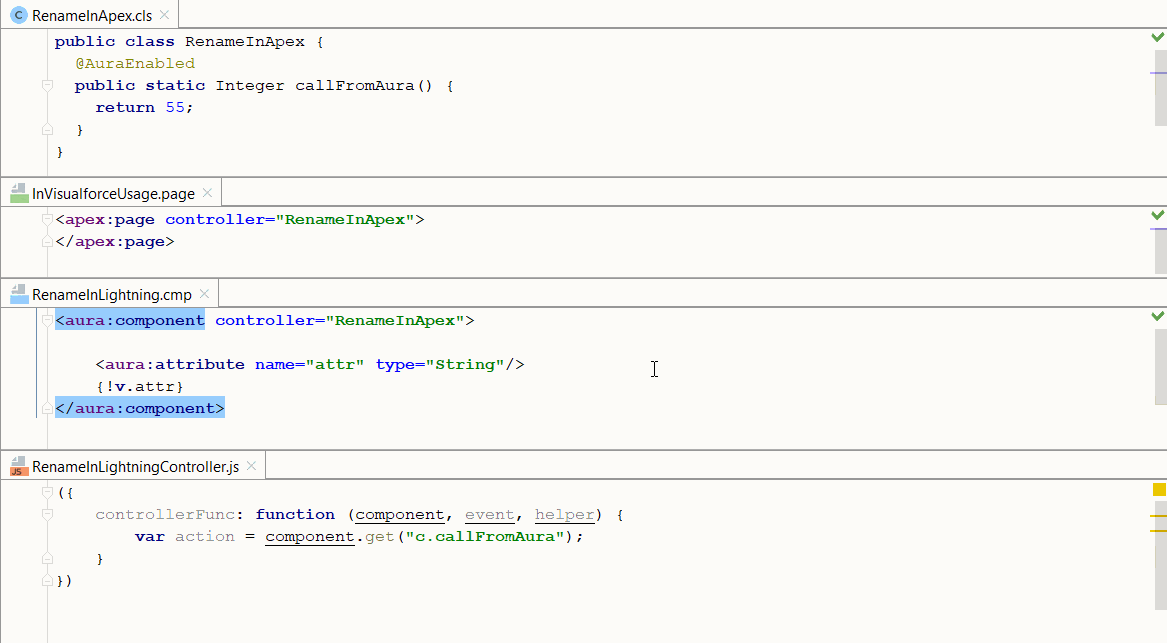Image resolution: width=1167 pixels, height=643 pixels.
Task: Collapse the JS object fold marker at "({"
Action: (x=48, y=493)
